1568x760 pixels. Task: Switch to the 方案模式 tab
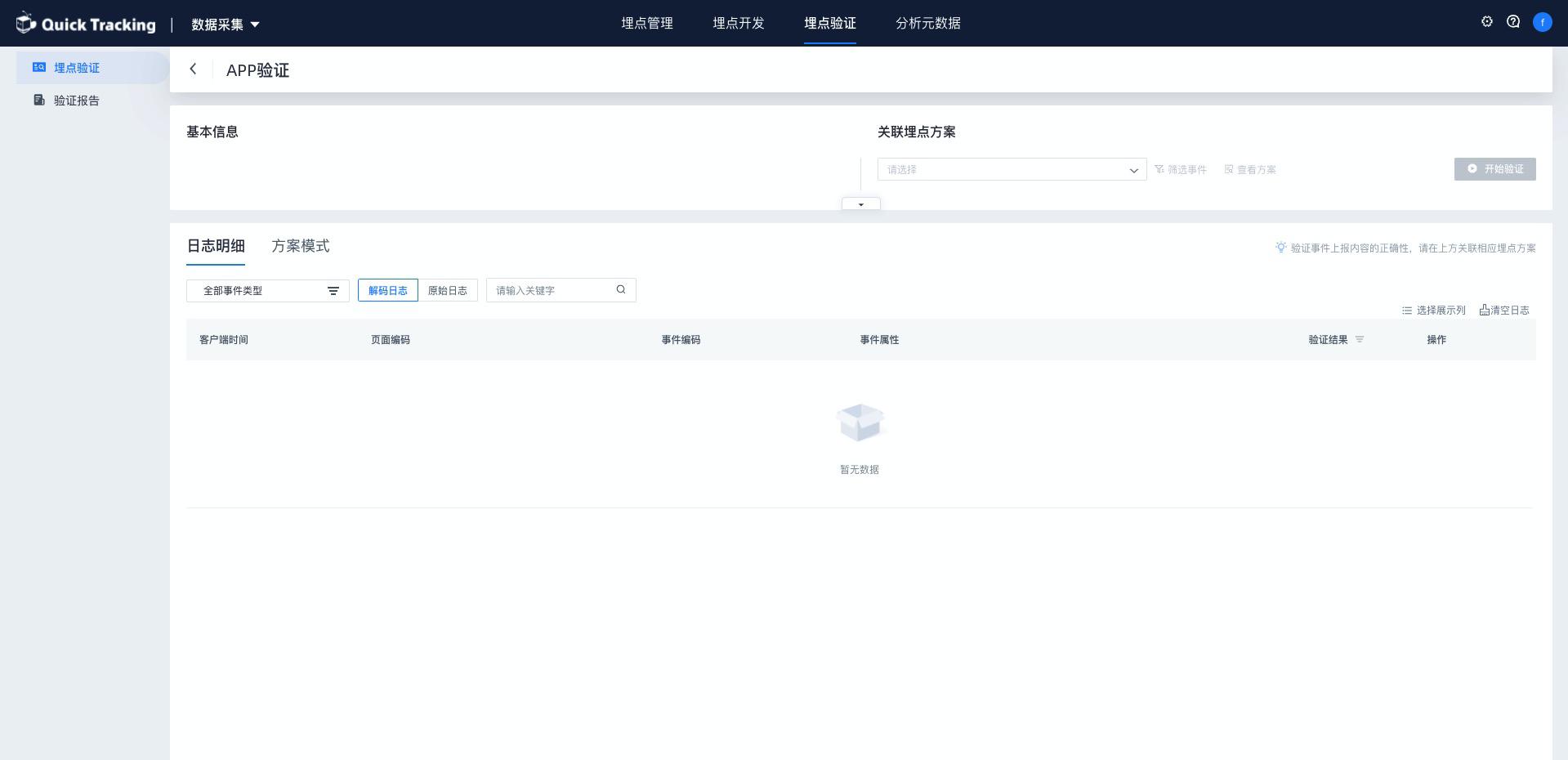coord(301,246)
